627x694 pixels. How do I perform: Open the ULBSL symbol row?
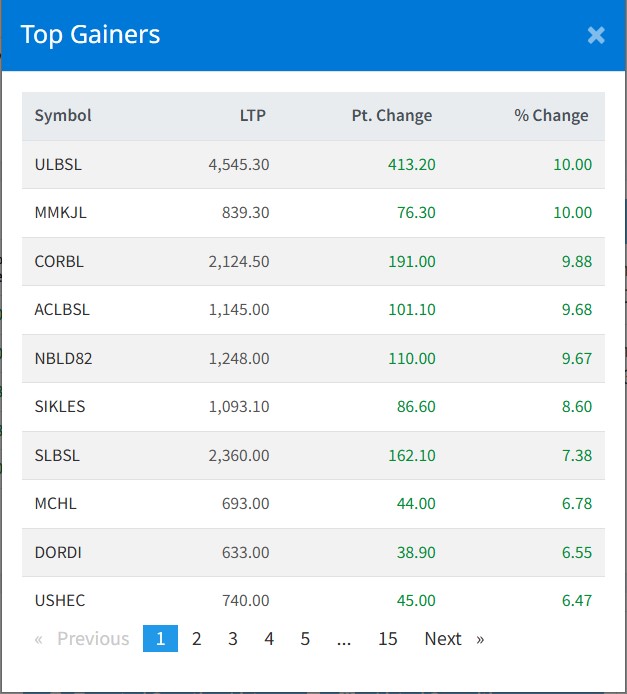(58, 165)
